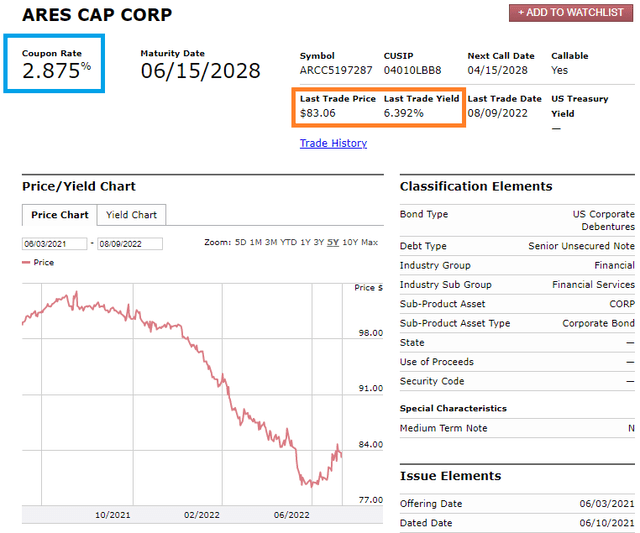Click the Issue Elements heading
Image resolution: width=640 pixels, height=533 pixels.
tap(450, 476)
